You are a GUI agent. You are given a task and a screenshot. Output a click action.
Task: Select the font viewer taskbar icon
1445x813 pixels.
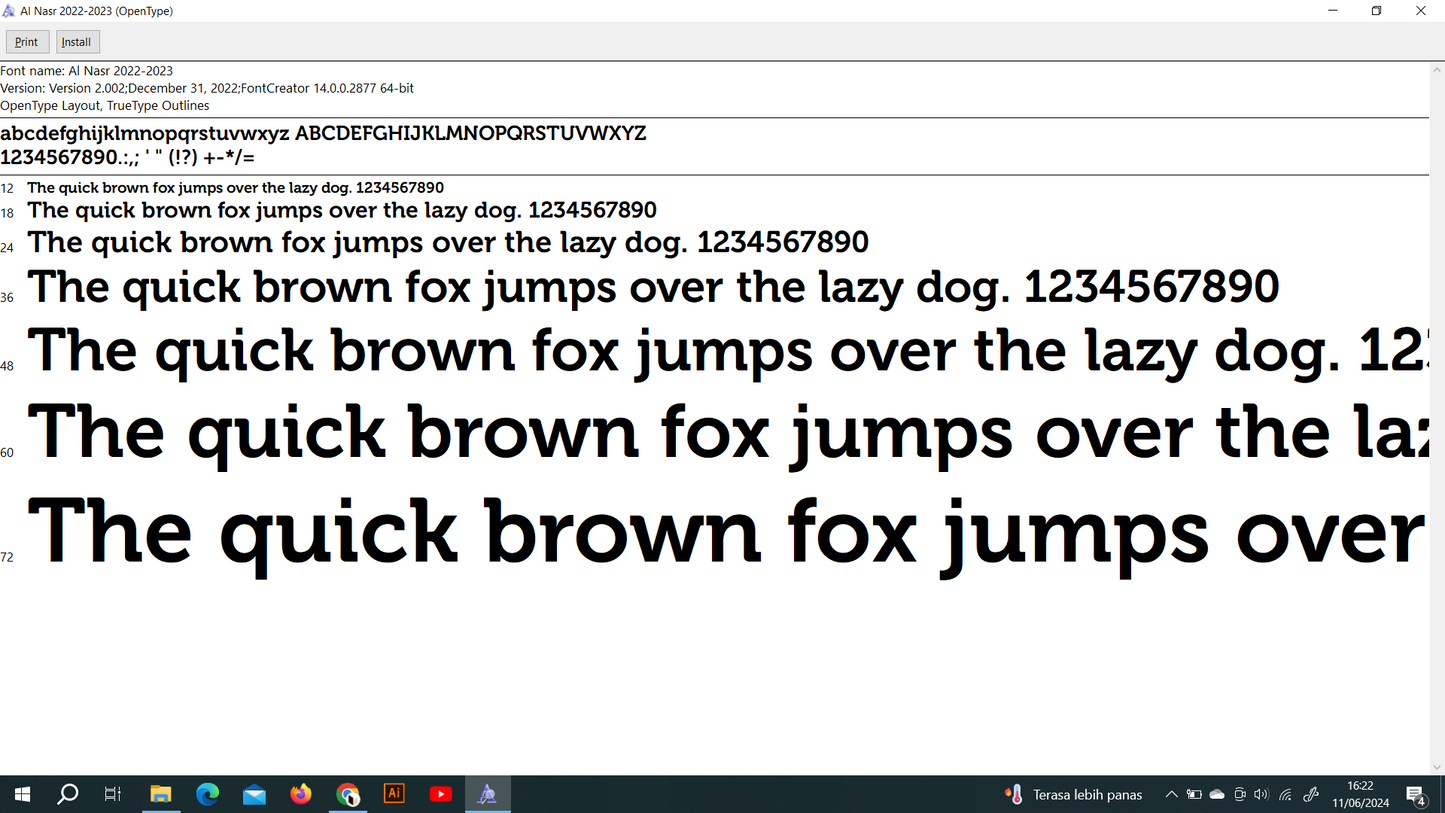pyautogui.click(x=487, y=795)
